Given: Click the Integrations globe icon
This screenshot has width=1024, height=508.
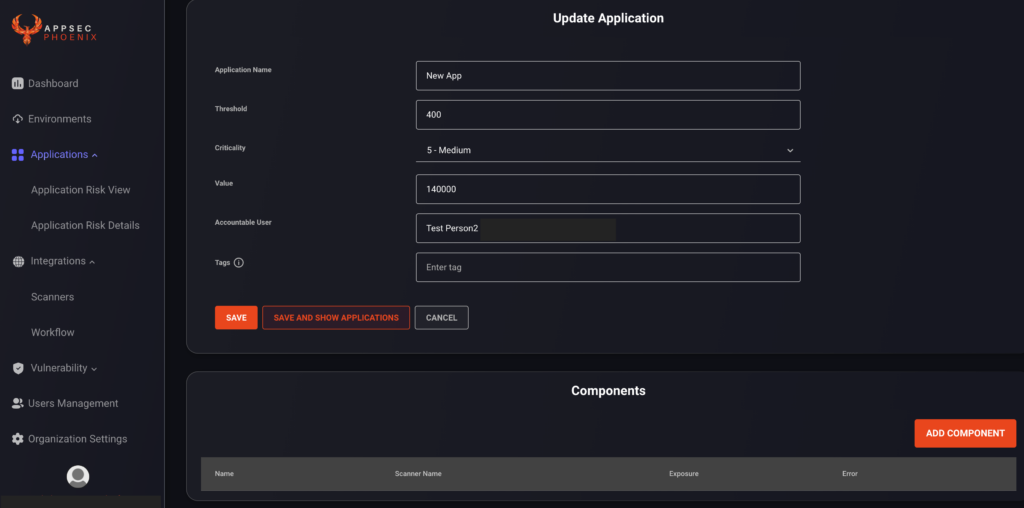Looking at the screenshot, I should [18, 261].
